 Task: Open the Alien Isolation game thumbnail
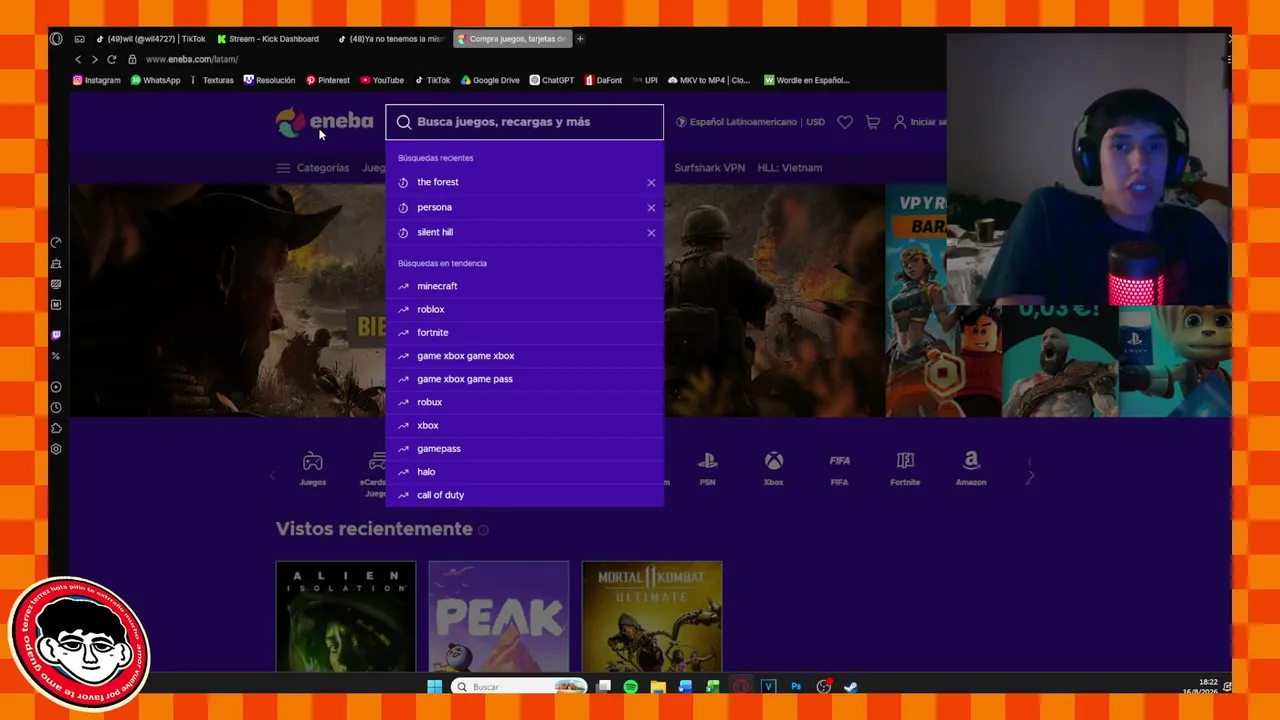pyautogui.click(x=346, y=616)
